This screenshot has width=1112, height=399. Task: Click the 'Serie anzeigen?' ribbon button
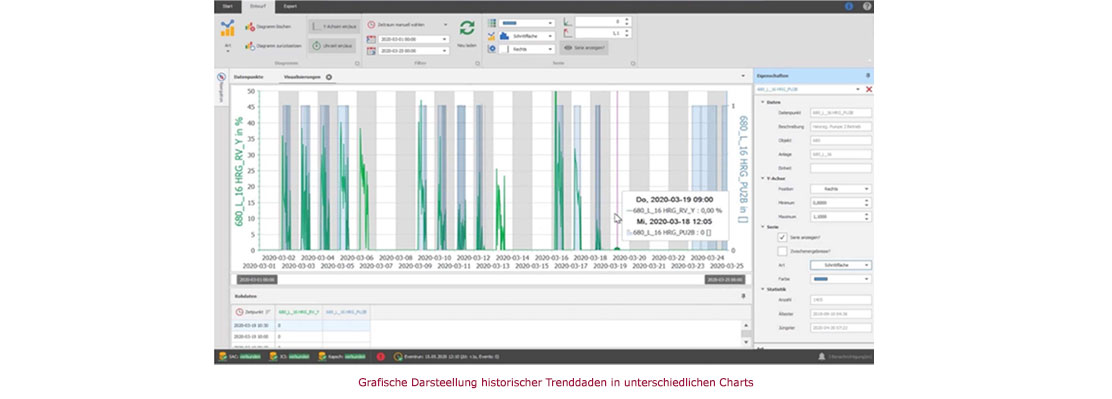584,48
